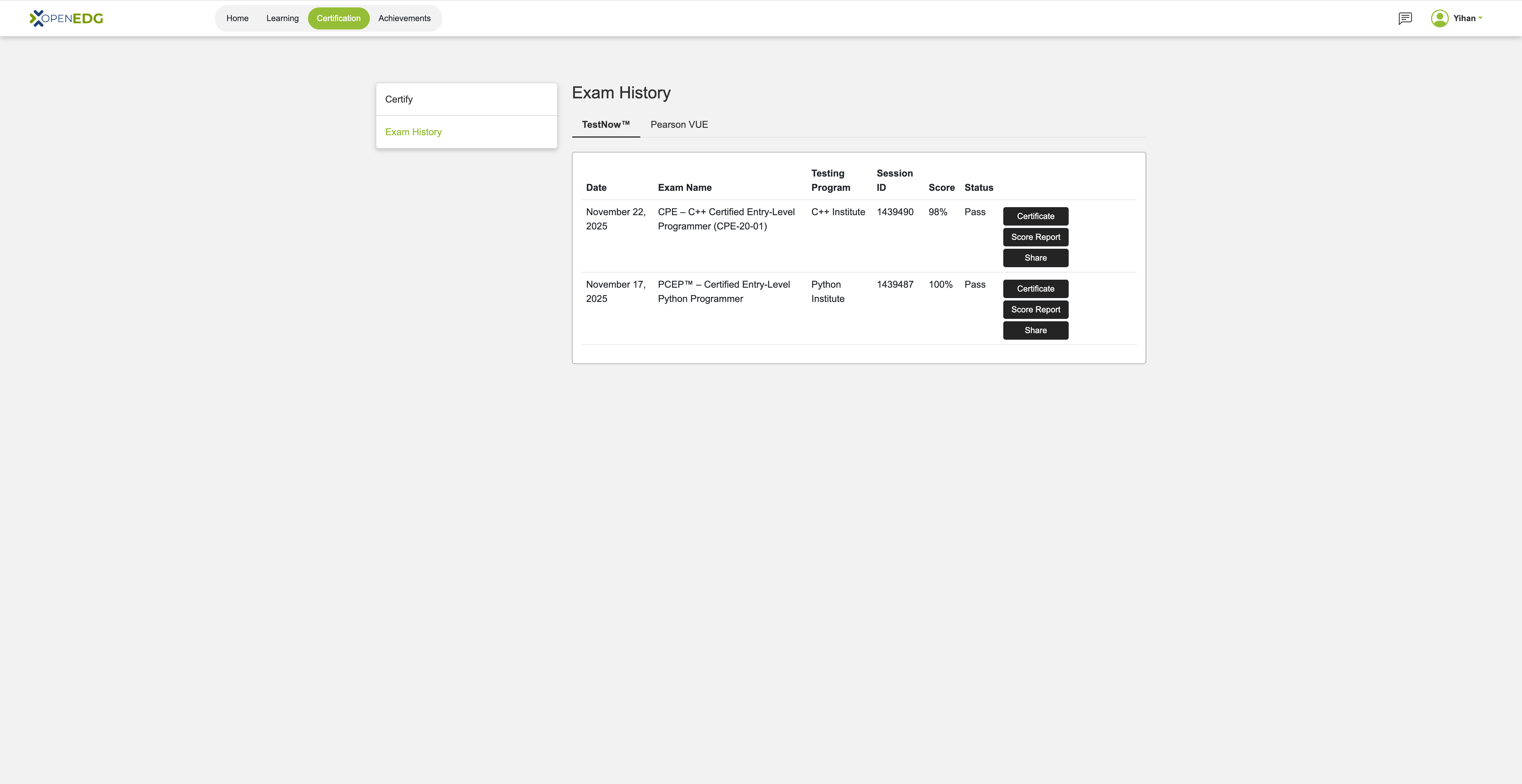Screen dimensions: 1522x784
Task: Click the user avatar icon
Action: [x=1439, y=18]
